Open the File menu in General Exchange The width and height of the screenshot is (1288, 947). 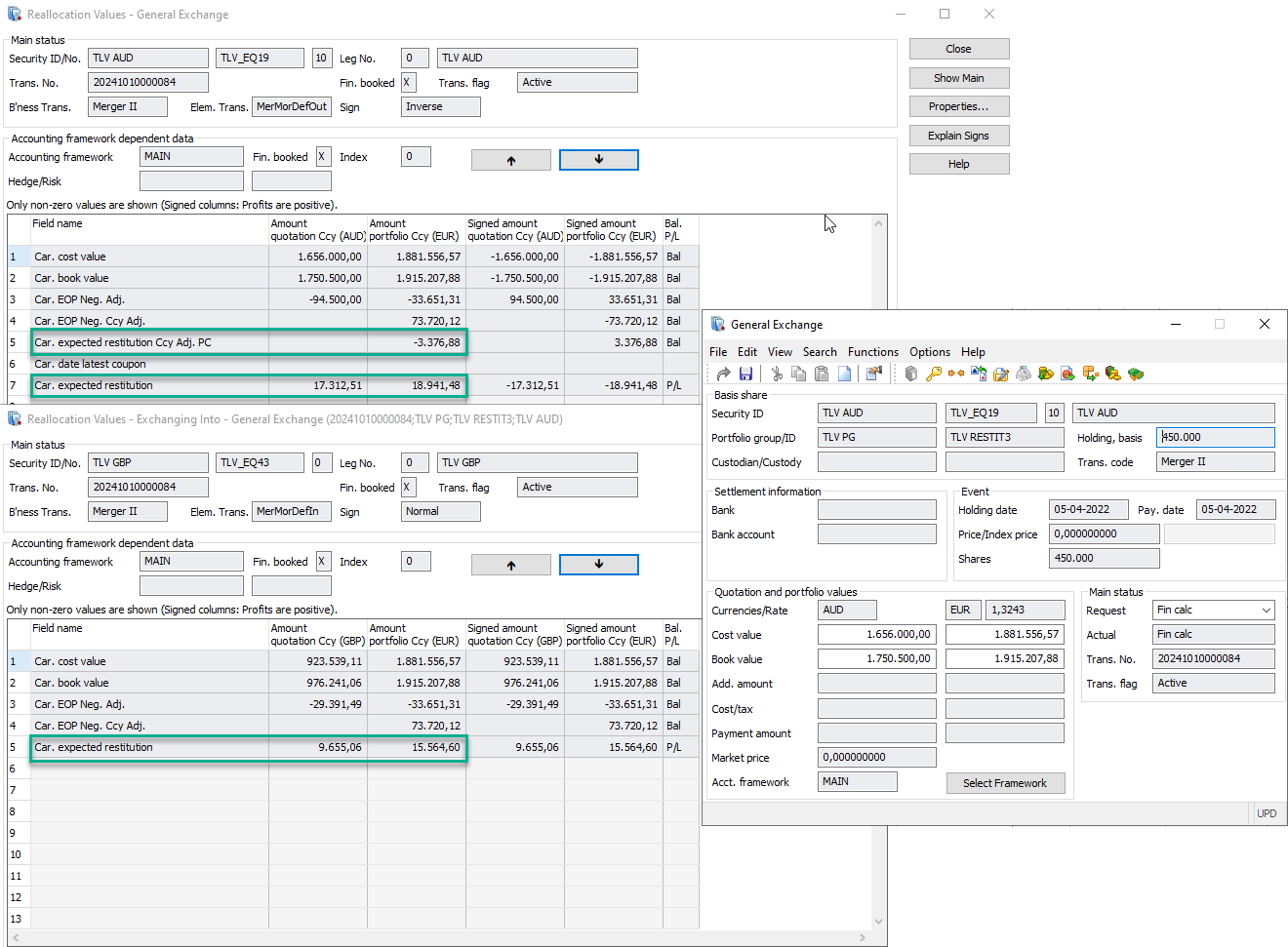(x=718, y=352)
